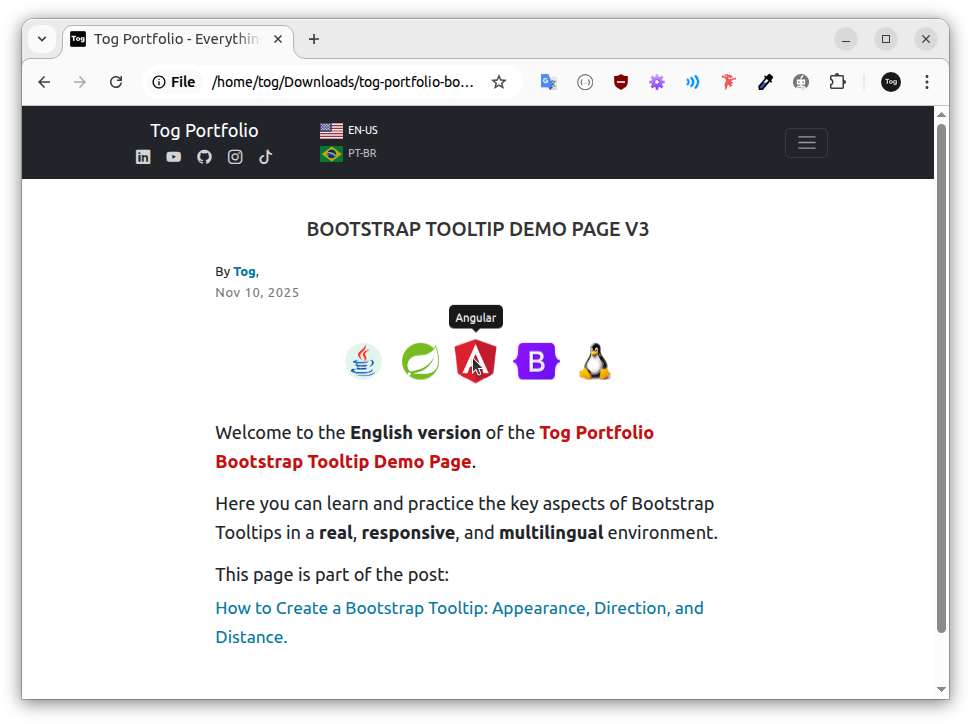Open the gray robot face extension icon

[801, 82]
